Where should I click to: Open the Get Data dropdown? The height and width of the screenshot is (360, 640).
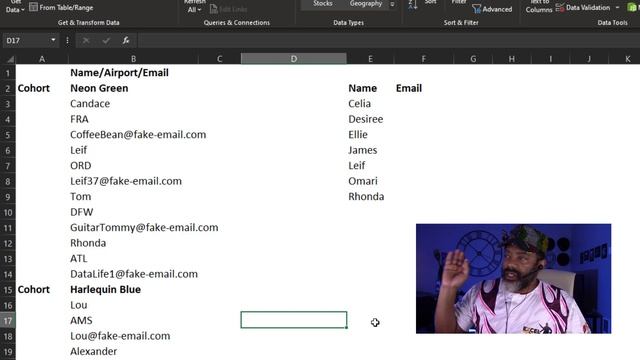[x=15, y=7]
